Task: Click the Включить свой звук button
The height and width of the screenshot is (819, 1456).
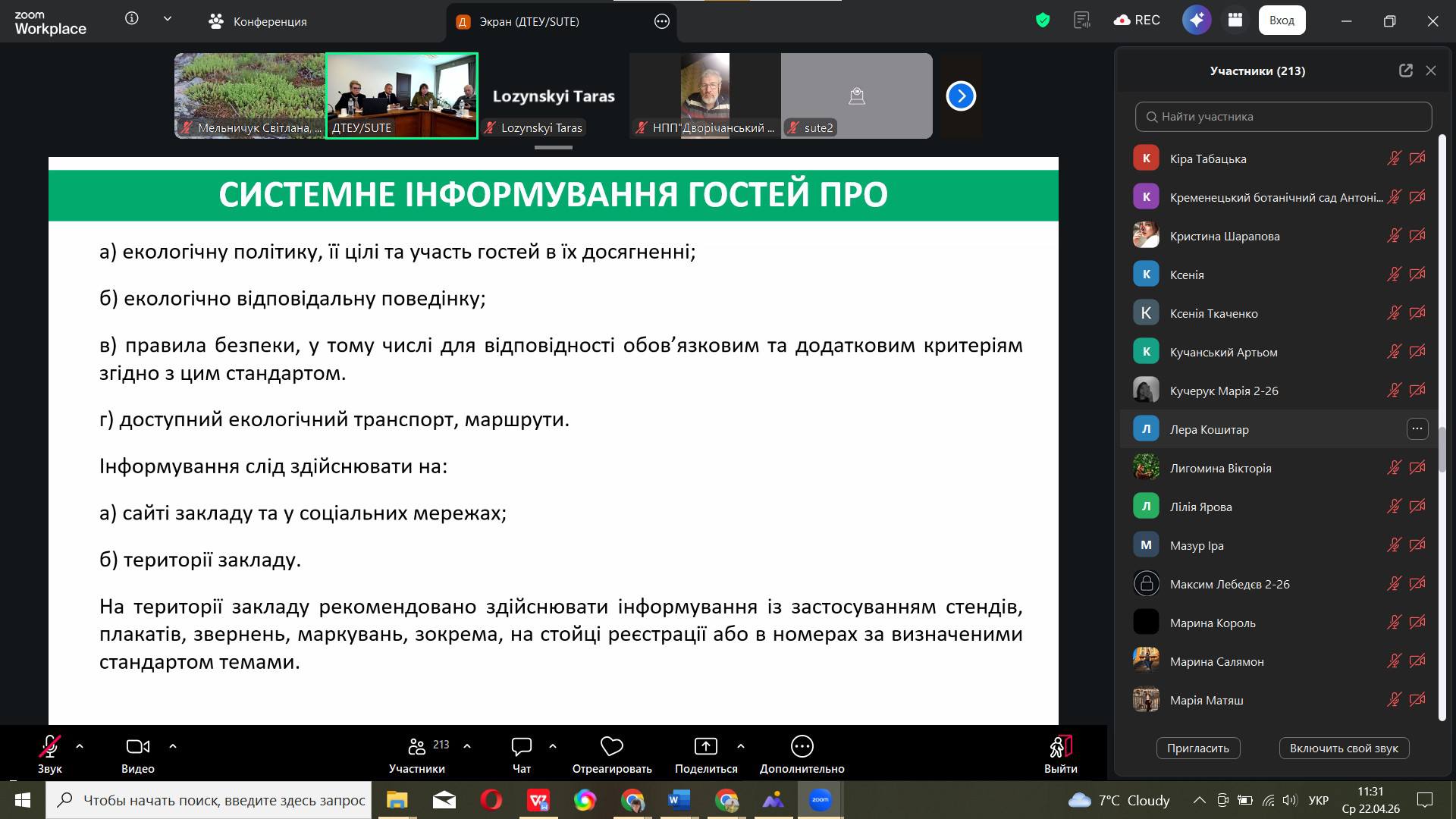Action: pyautogui.click(x=1343, y=748)
